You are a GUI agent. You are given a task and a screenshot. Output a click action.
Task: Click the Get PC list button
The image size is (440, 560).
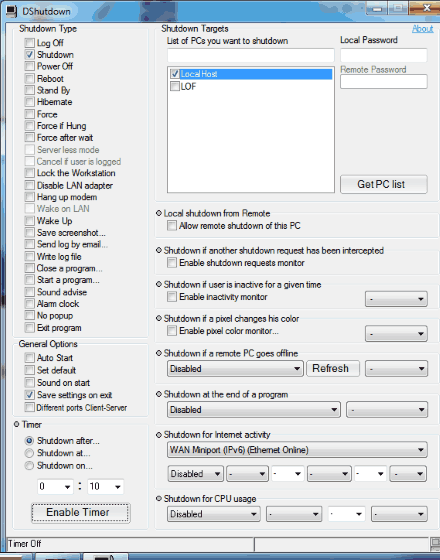pos(384,184)
